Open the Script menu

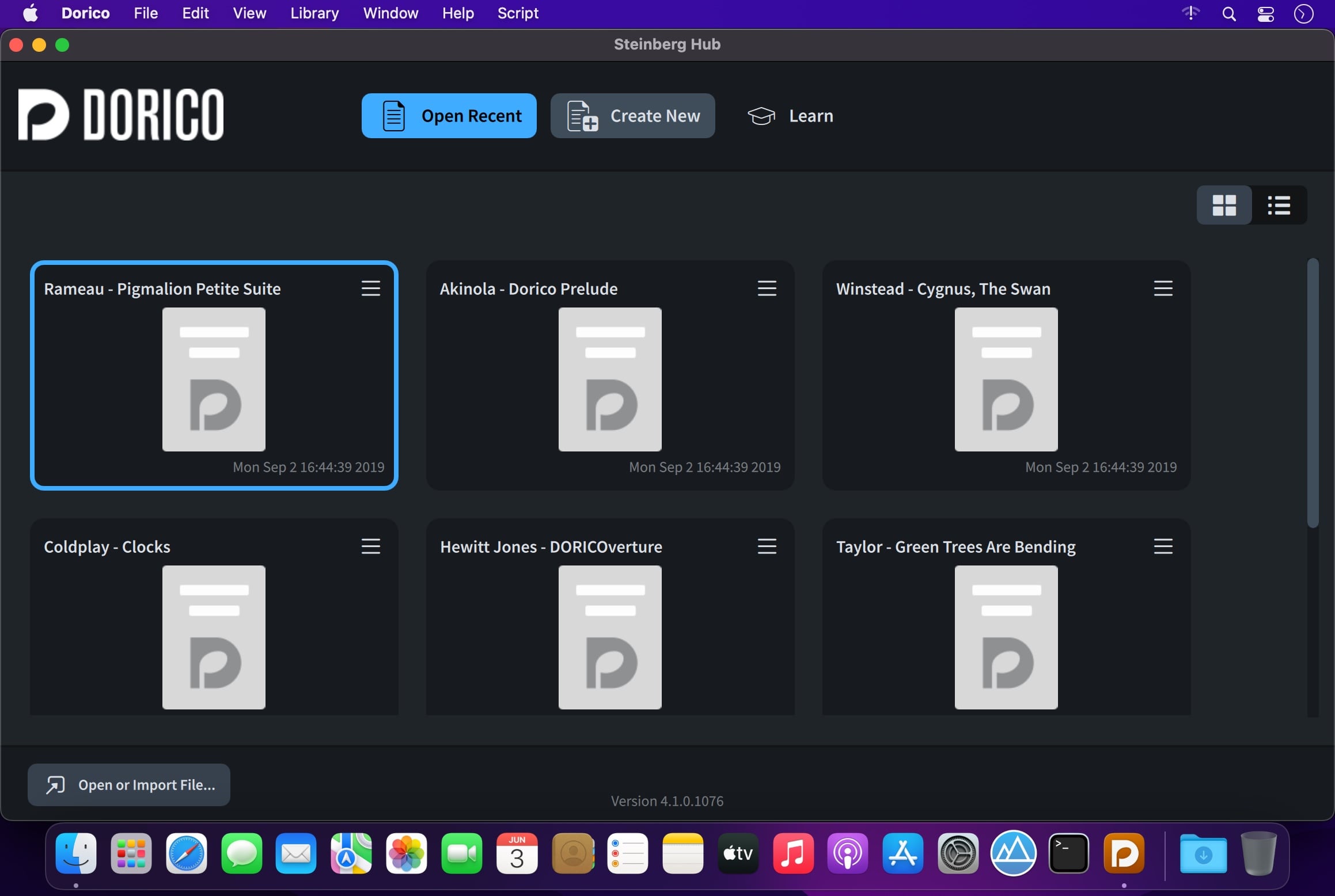517,13
